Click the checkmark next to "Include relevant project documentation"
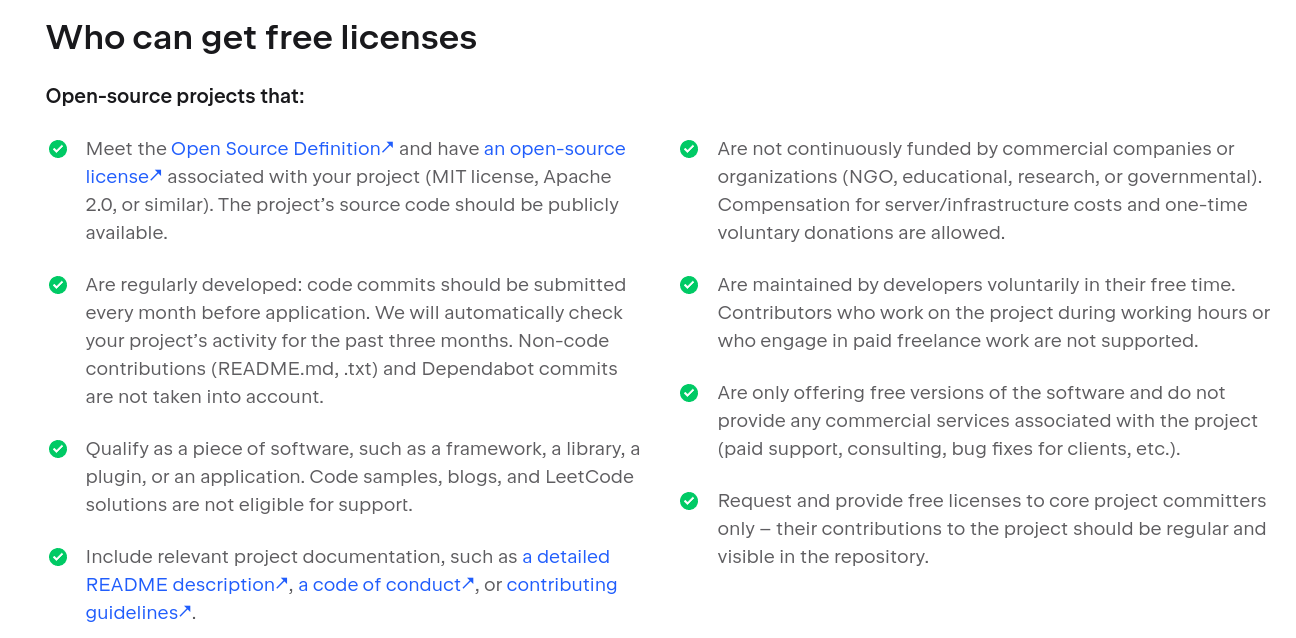The width and height of the screenshot is (1296, 638). pyautogui.click(x=58, y=557)
